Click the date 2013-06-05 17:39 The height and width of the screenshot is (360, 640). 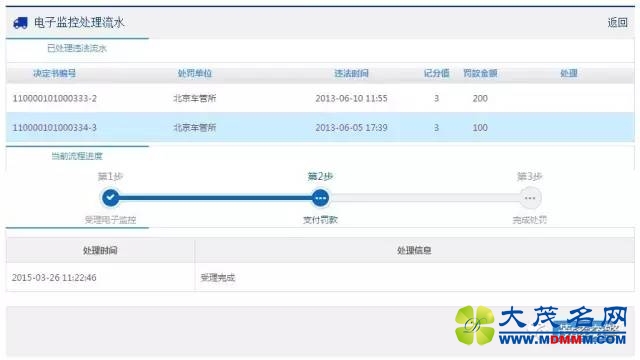pos(351,128)
